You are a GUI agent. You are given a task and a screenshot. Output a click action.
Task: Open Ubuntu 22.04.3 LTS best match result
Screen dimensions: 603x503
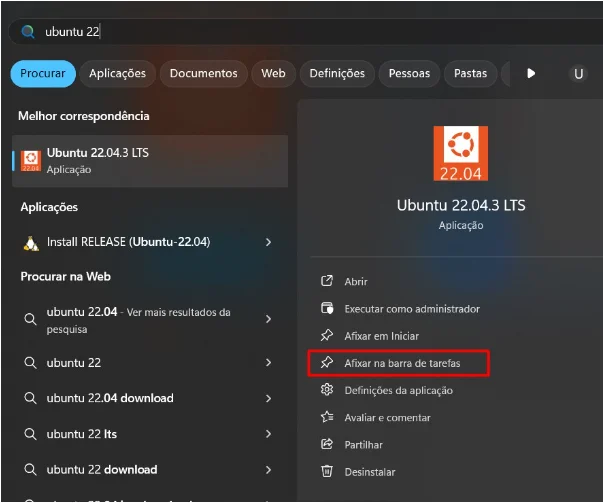coord(150,161)
